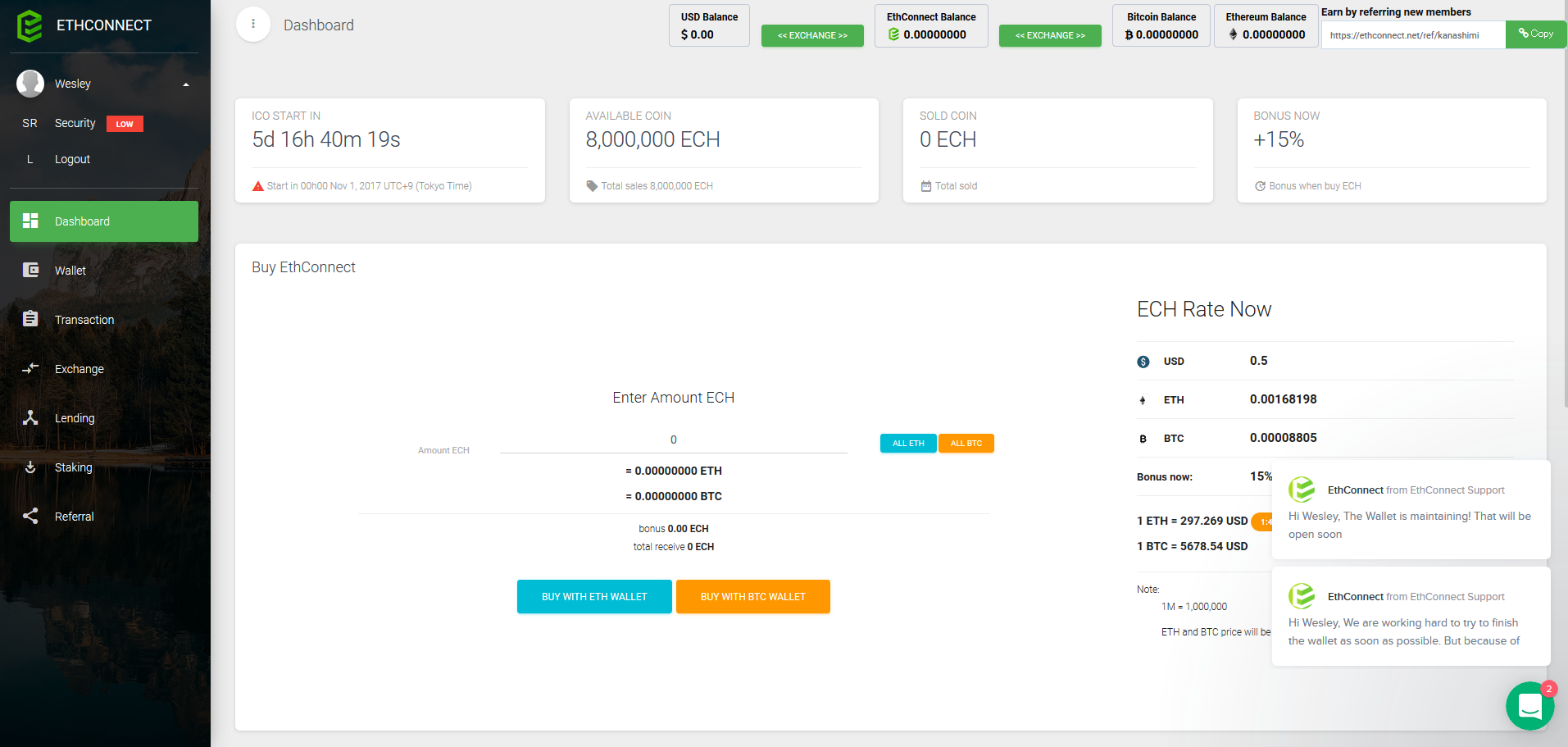1568x747 pixels.
Task: Click the EXCHANGE button between USD and EthConnect balances
Action: (812, 35)
